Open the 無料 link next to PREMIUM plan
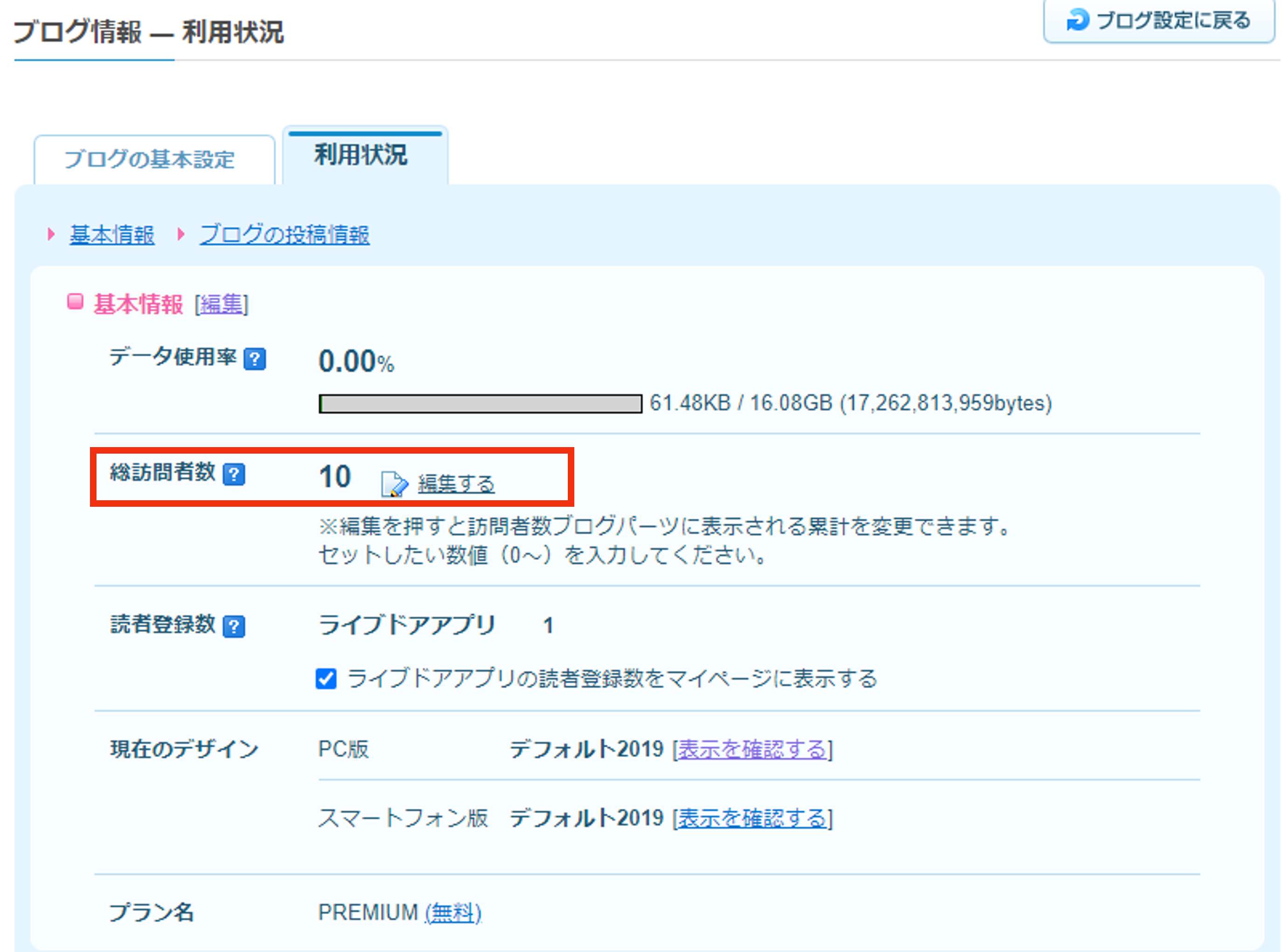 452,912
